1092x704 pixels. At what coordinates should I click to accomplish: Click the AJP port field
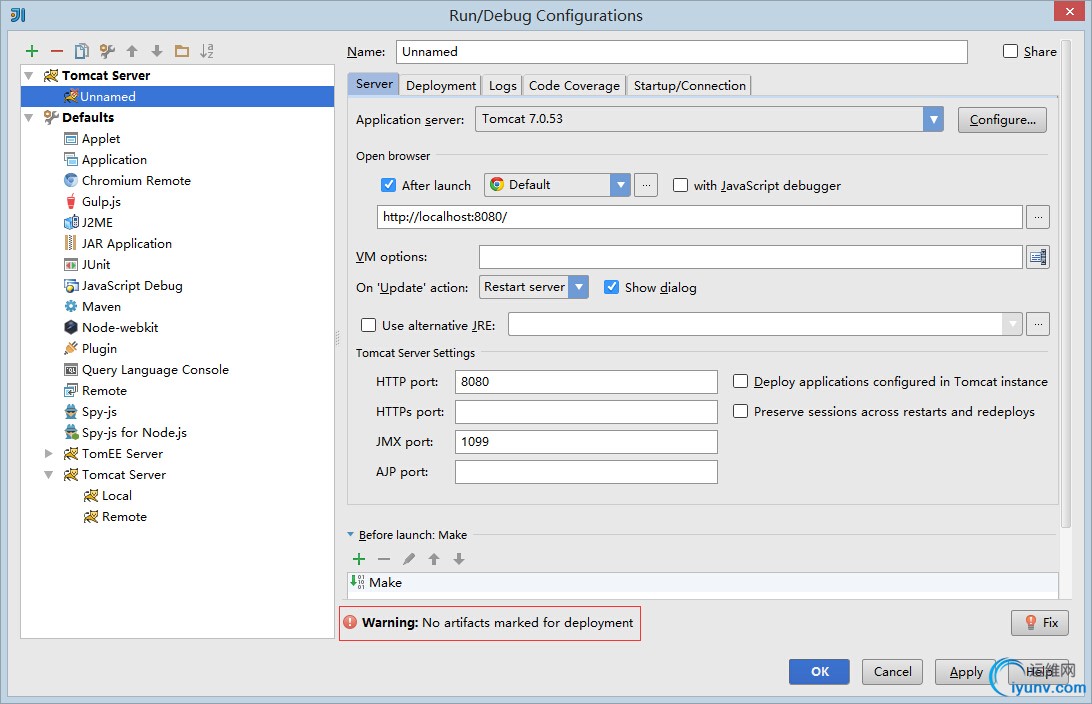pyautogui.click(x=586, y=471)
